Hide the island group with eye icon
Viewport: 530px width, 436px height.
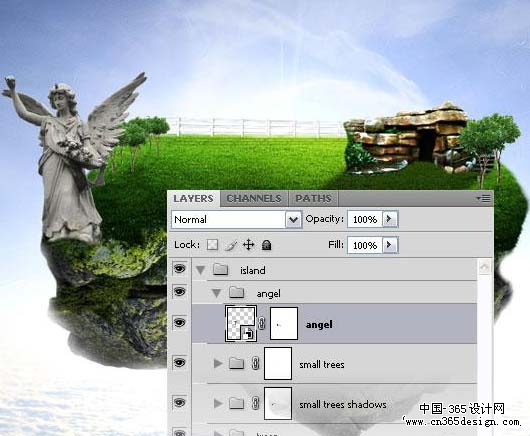179,269
